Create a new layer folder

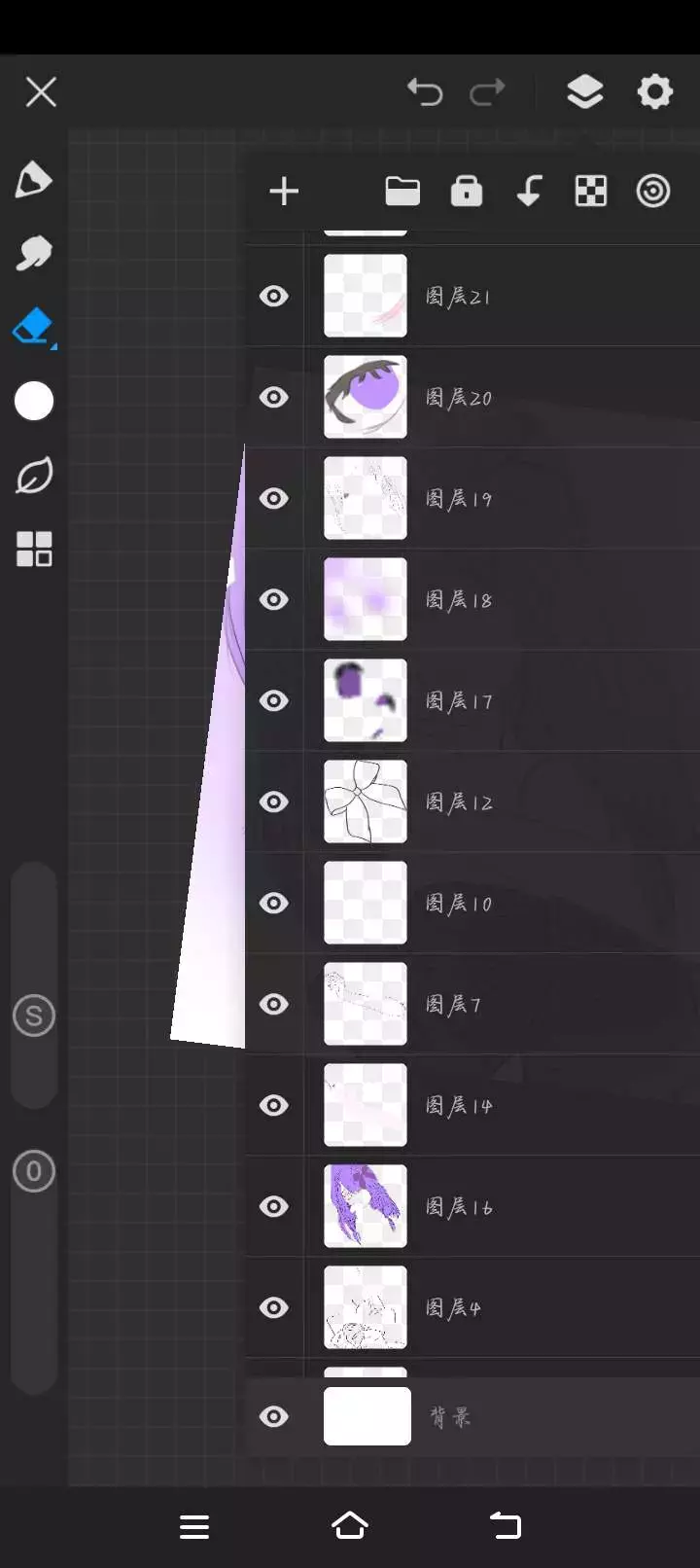tap(402, 192)
